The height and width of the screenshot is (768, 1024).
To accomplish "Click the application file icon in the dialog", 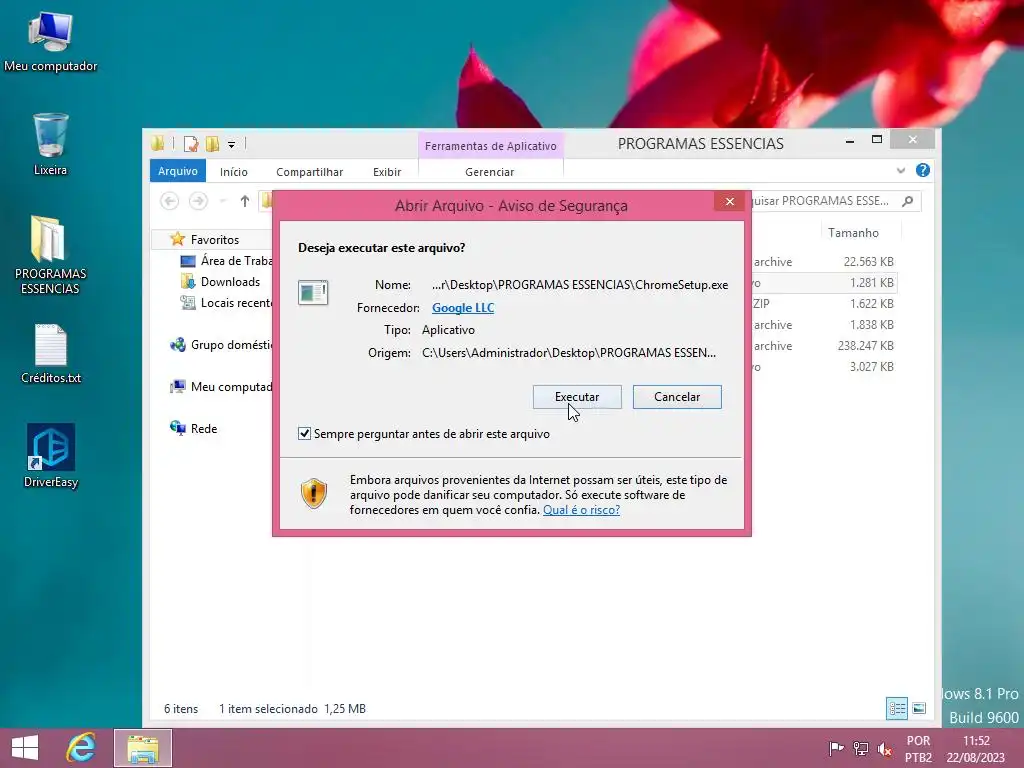I will pyautogui.click(x=313, y=292).
